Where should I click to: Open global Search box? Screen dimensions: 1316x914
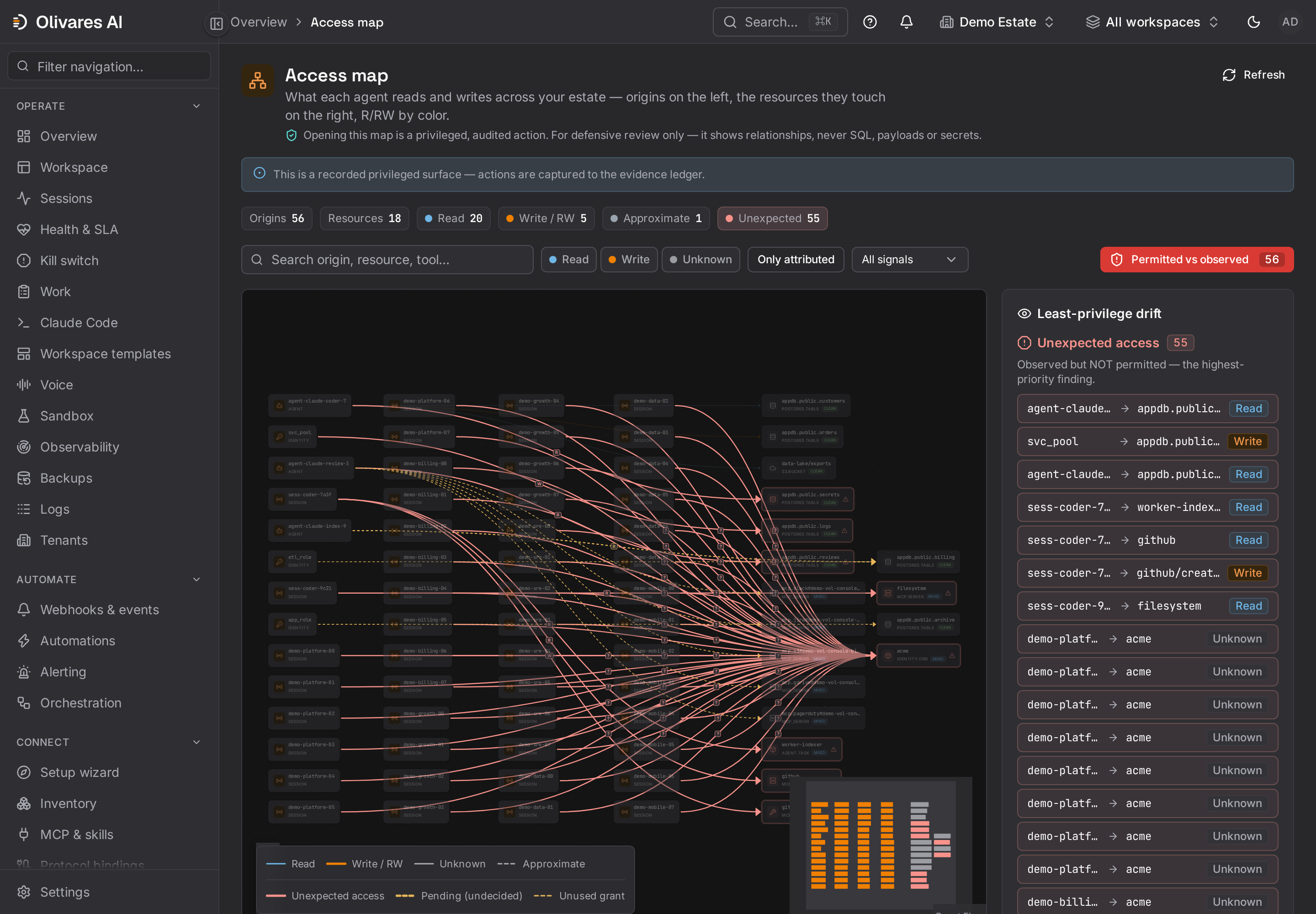coord(780,22)
